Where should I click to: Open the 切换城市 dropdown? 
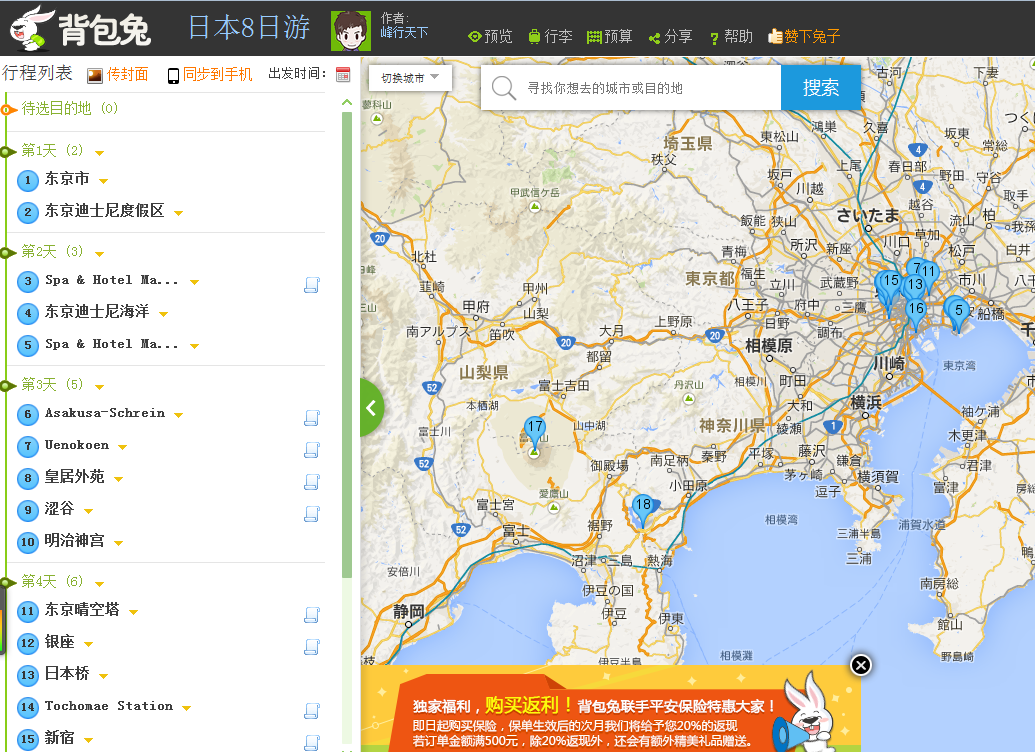[410, 78]
